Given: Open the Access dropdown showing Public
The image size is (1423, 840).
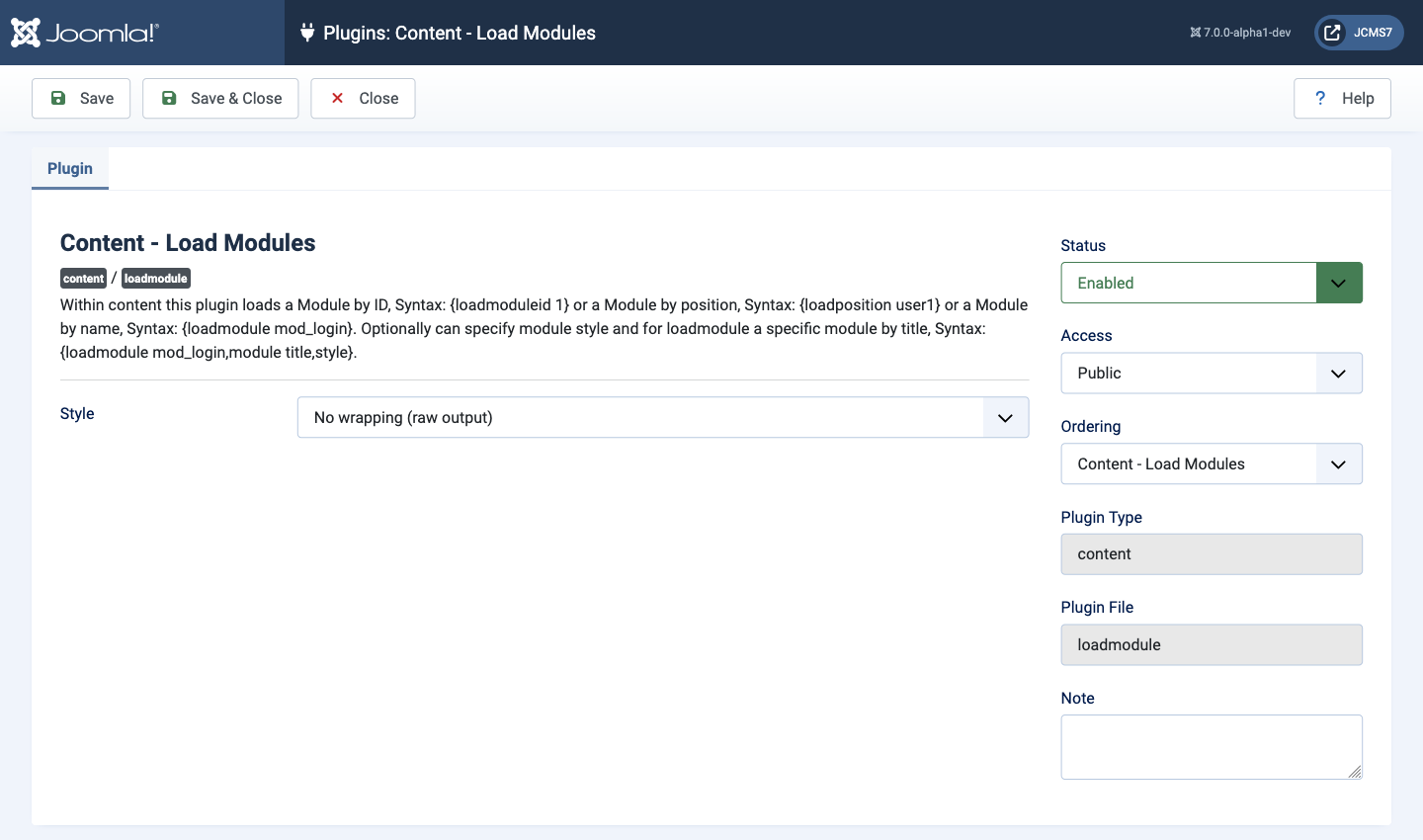Looking at the screenshot, I should point(1212,374).
